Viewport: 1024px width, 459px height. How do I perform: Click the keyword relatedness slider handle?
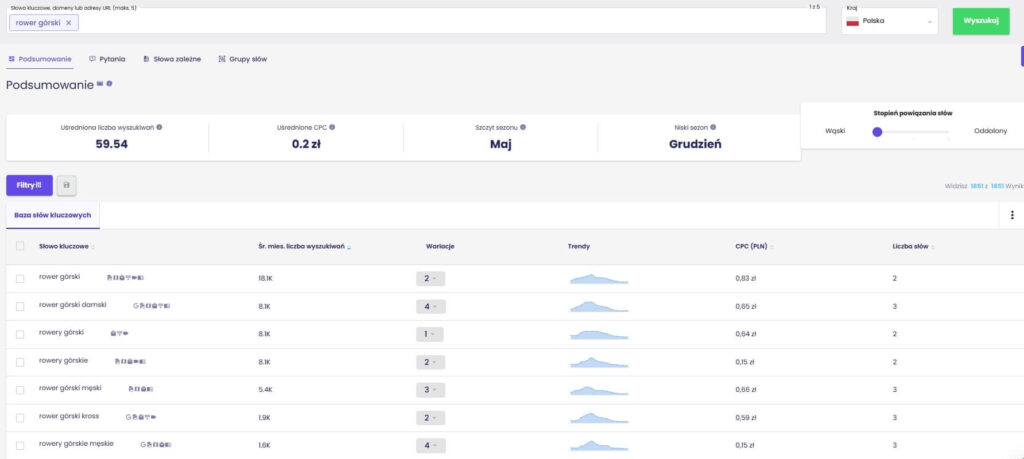point(877,131)
